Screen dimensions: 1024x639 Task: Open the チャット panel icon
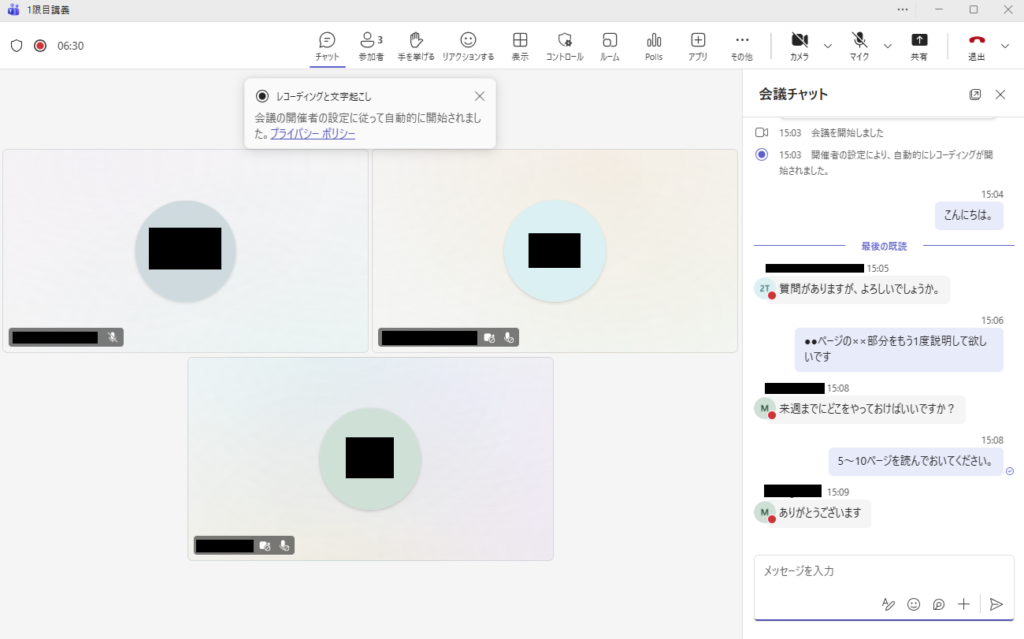(x=327, y=45)
